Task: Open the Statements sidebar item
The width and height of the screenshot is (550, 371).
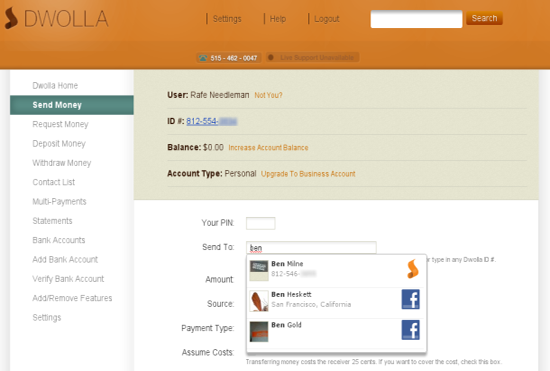Action: pos(52,221)
